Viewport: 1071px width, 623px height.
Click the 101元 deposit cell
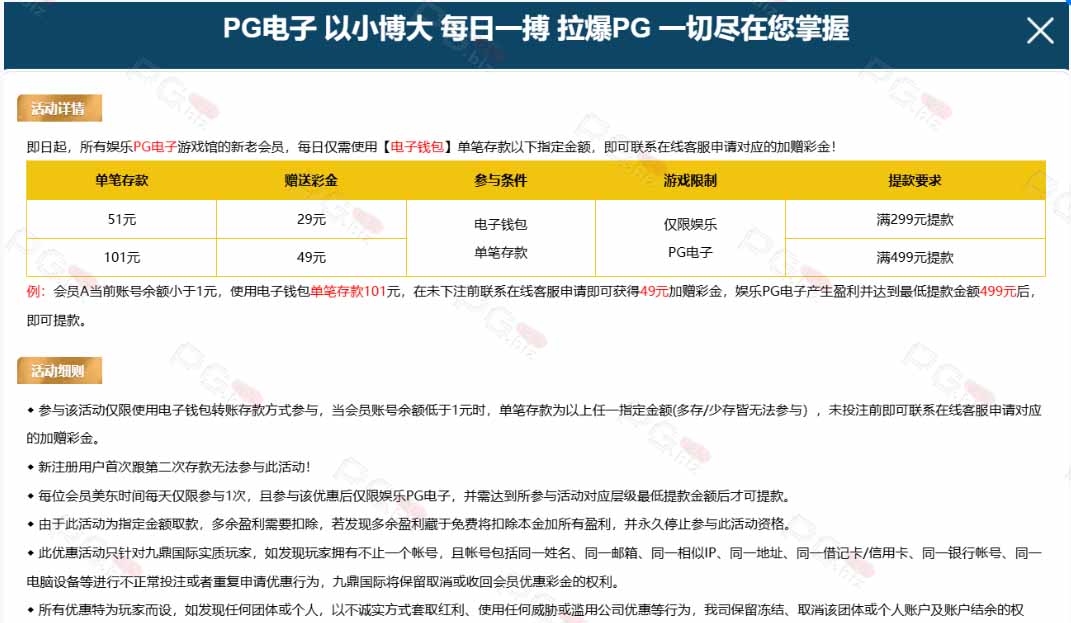[x=122, y=258]
